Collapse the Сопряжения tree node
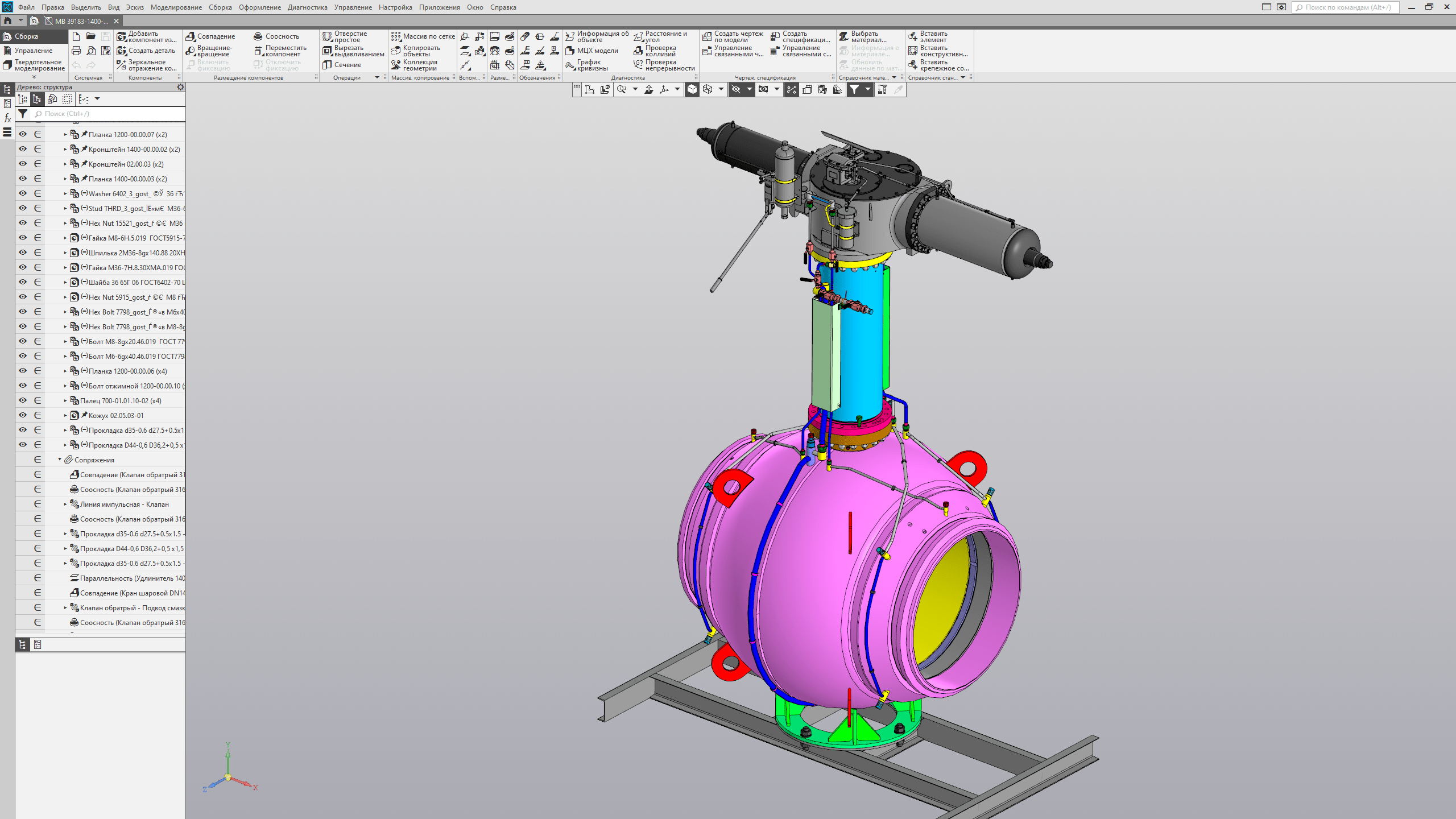 [x=60, y=460]
